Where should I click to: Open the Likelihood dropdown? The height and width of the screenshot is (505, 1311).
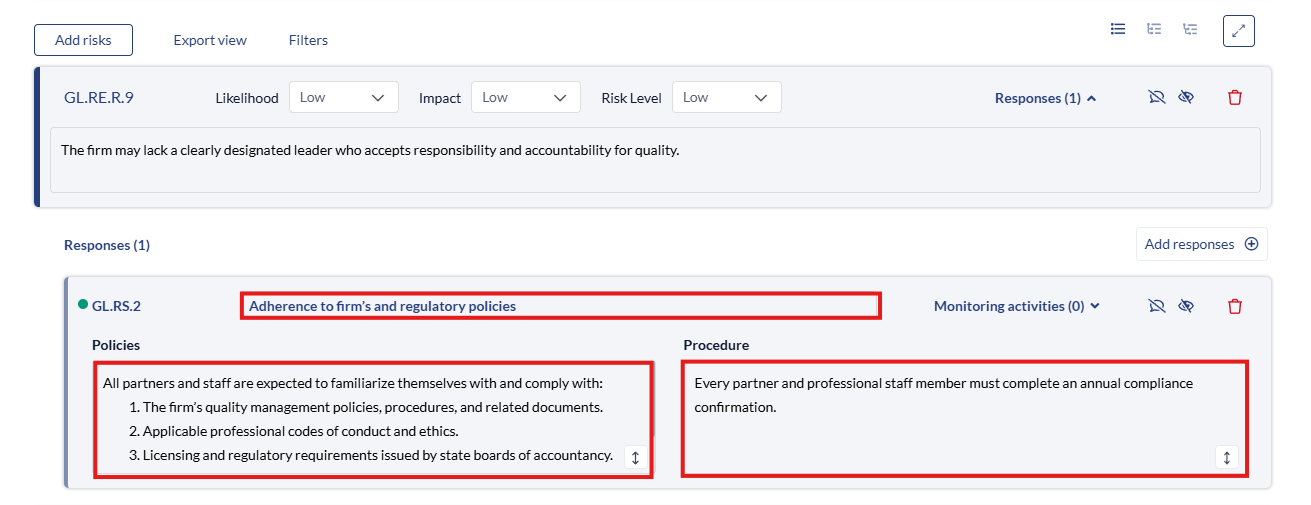(343, 98)
